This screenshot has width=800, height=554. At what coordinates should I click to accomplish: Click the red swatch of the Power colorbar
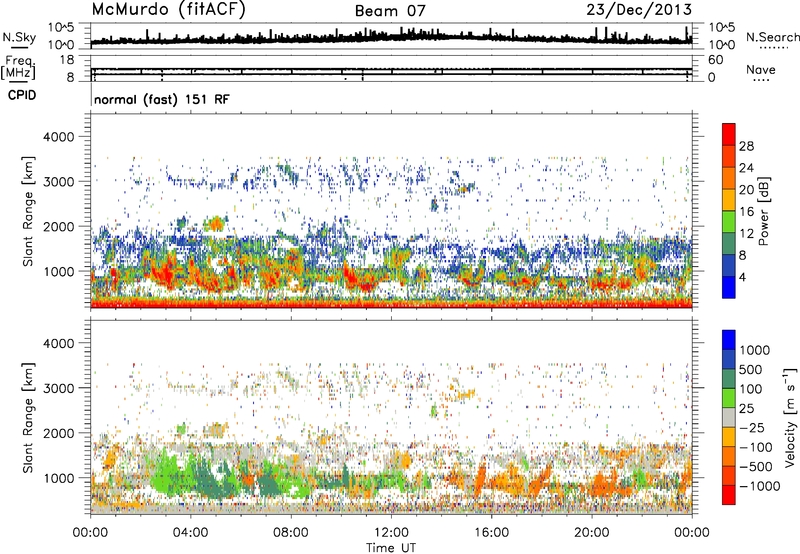(729, 135)
